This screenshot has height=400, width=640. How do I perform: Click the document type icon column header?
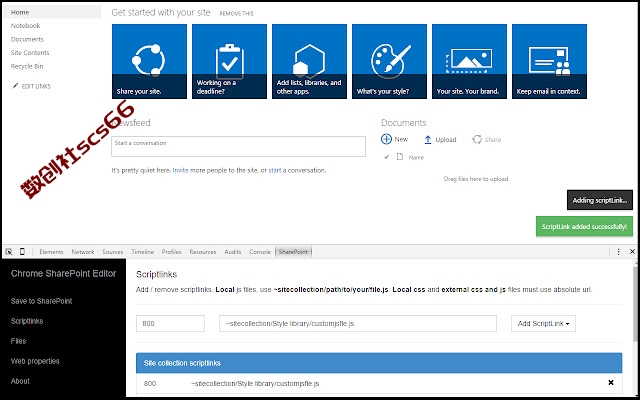click(400, 157)
